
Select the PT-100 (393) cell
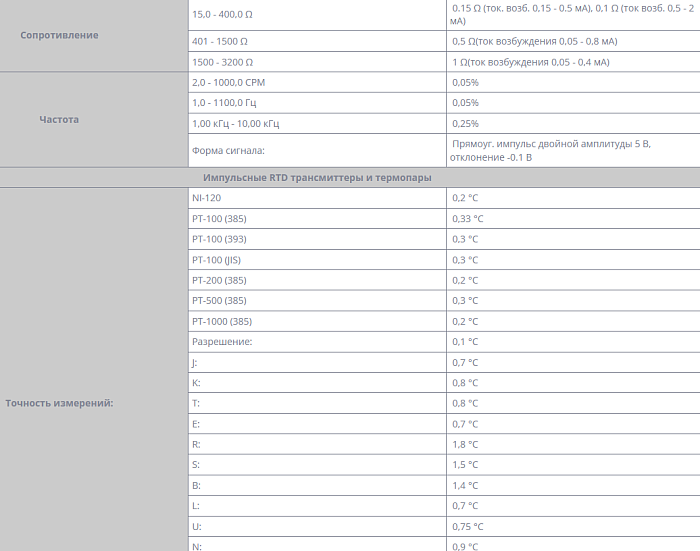(x=219, y=239)
